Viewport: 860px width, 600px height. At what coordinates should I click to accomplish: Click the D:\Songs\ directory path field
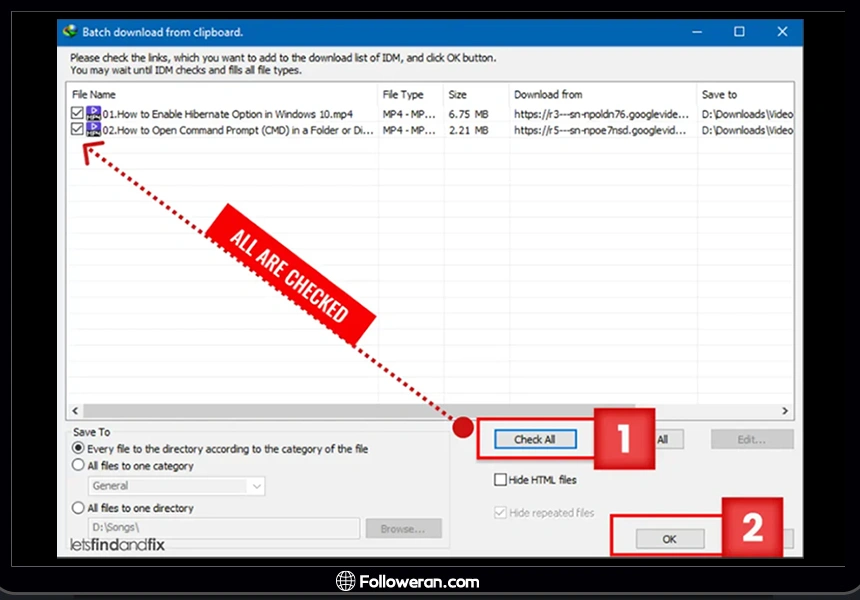[x=223, y=528]
